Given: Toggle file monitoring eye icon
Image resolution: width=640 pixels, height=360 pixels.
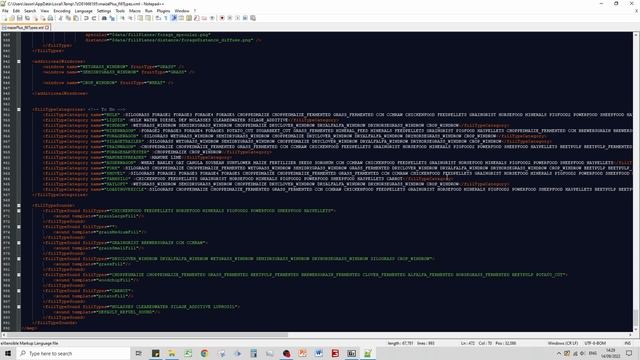Looking at the screenshot, I should point(212,18).
